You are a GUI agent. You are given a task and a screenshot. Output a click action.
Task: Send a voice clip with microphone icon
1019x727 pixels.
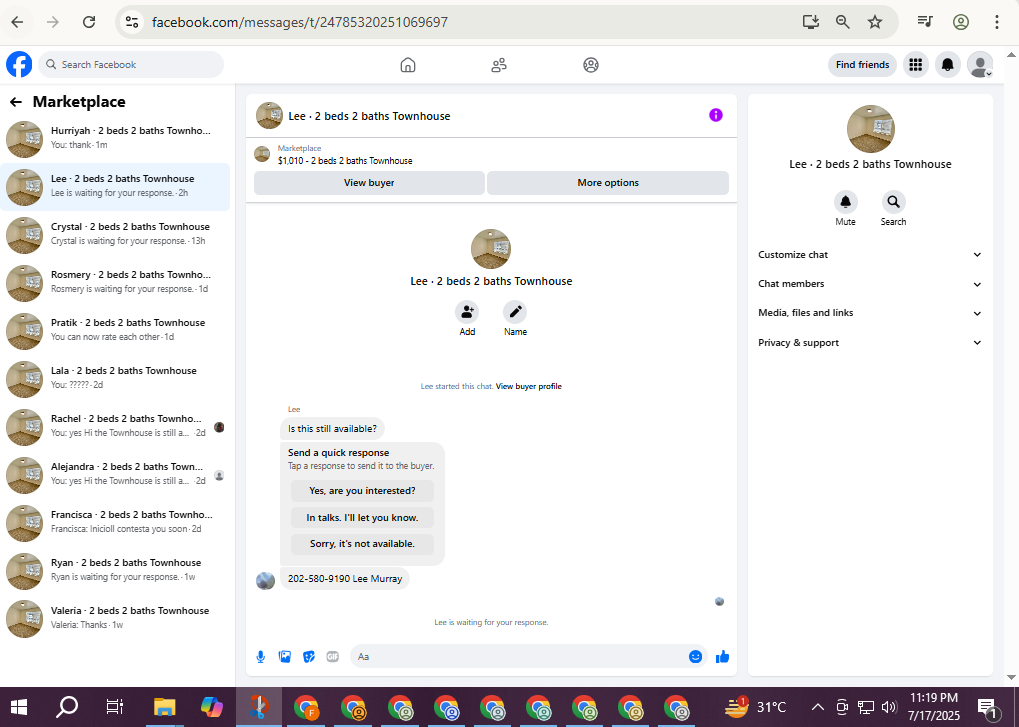pyautogui.click(x=261, y=657)
